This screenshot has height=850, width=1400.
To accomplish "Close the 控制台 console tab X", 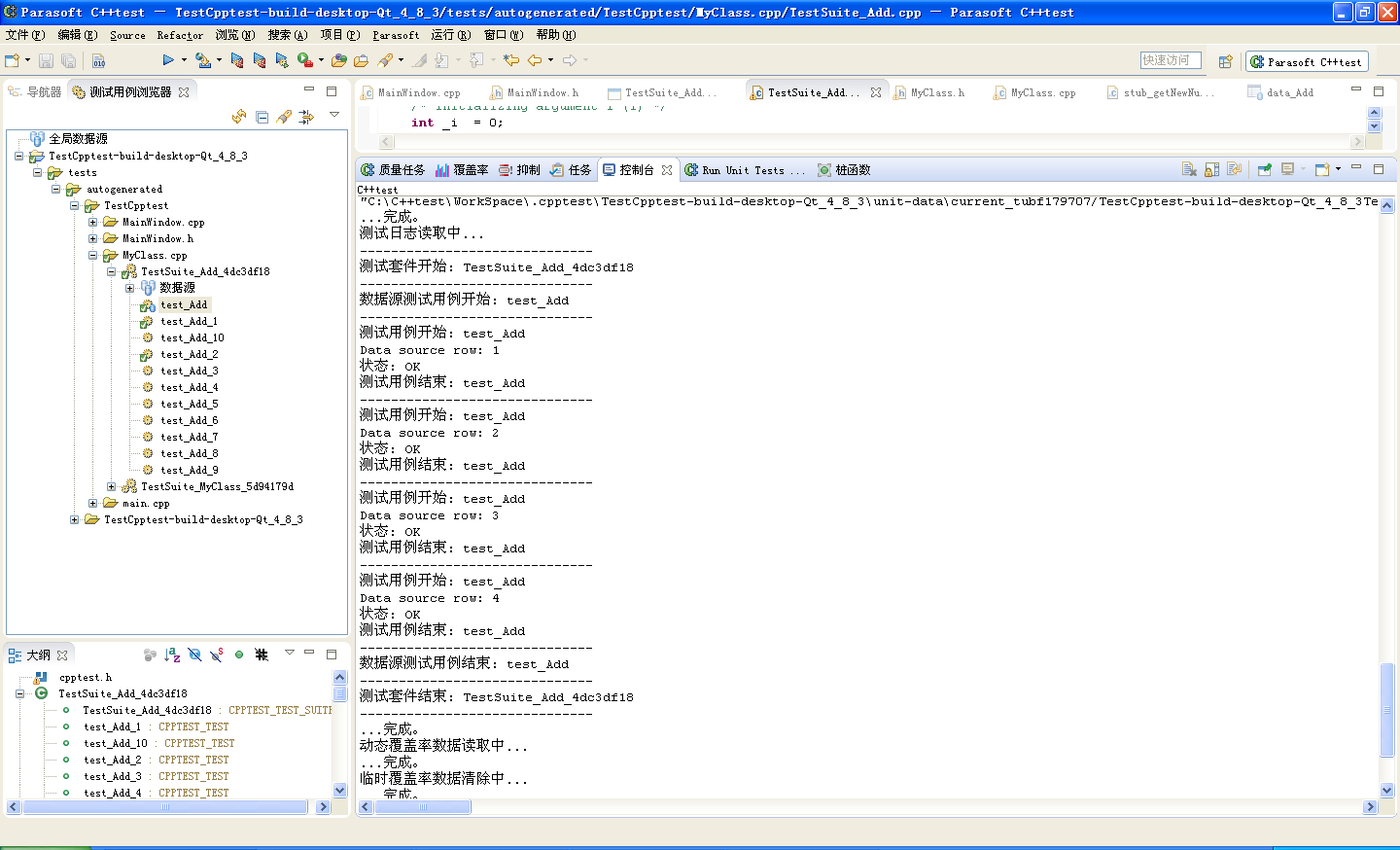I will tap(667, 170).
